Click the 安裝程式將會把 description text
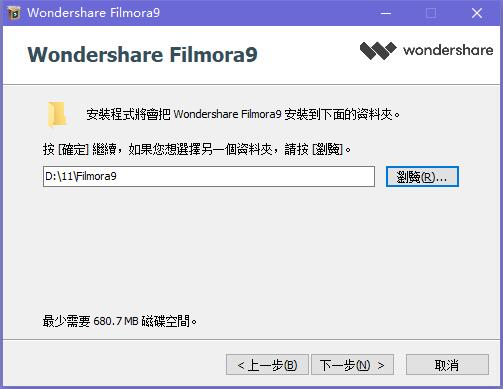This screenshot has height=389, width=503. [x=243, y=114]
